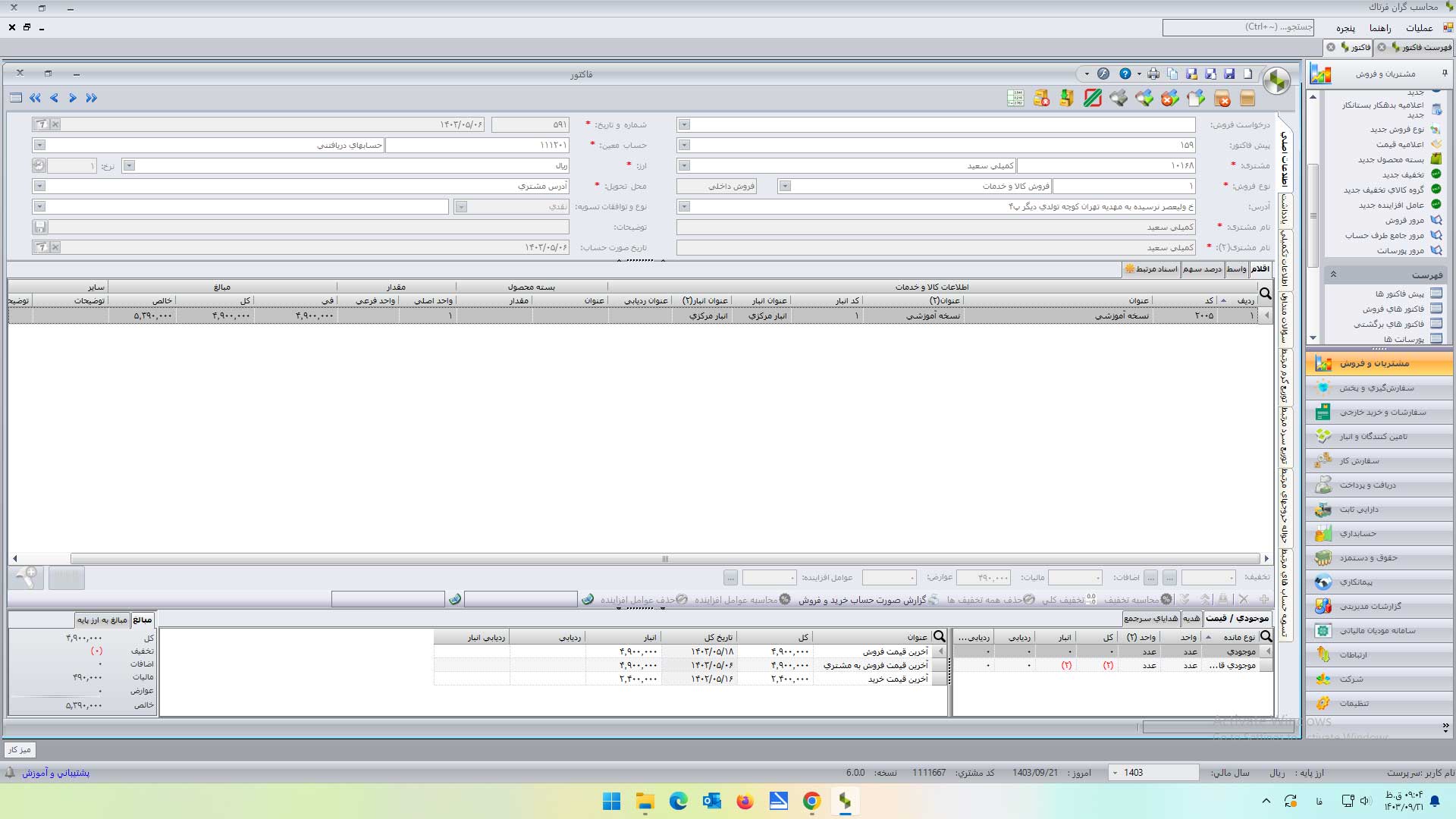Click the blue help question mark icon
Image resolution: width=1456 pixels, height=819 pixels.
pos(1125,74)
